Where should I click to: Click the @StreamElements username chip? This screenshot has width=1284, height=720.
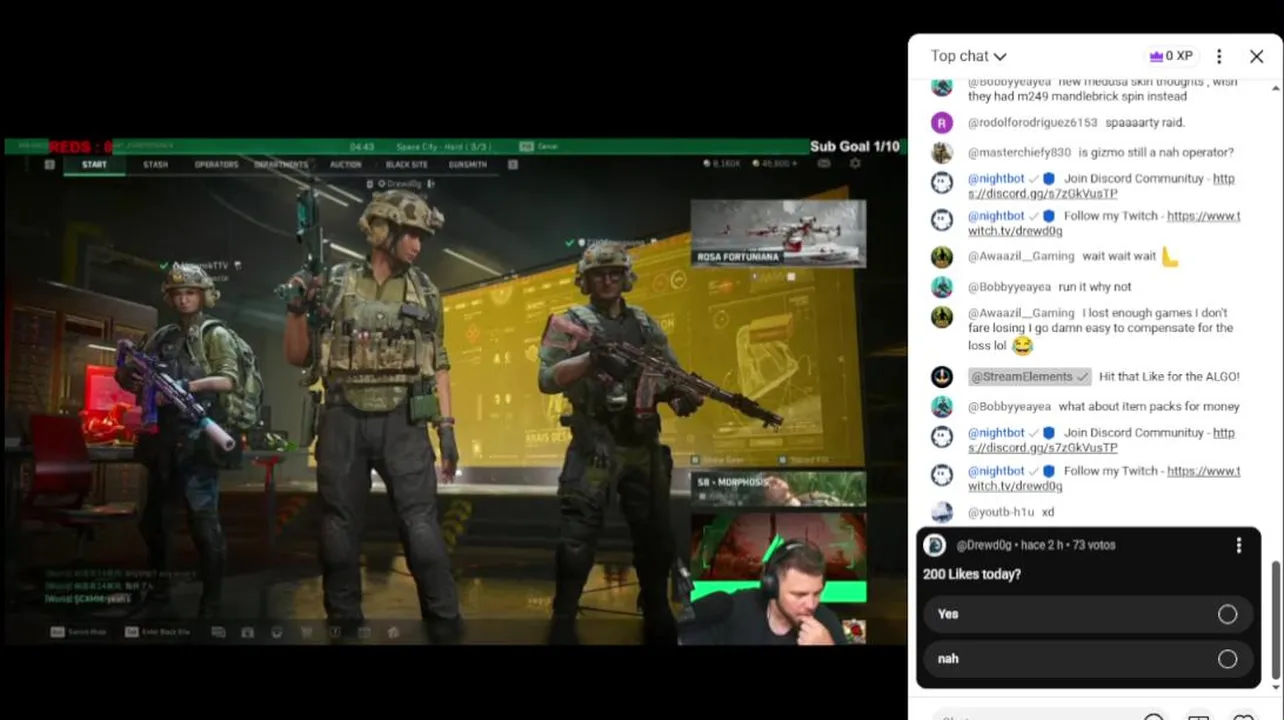click(1030, 377)
